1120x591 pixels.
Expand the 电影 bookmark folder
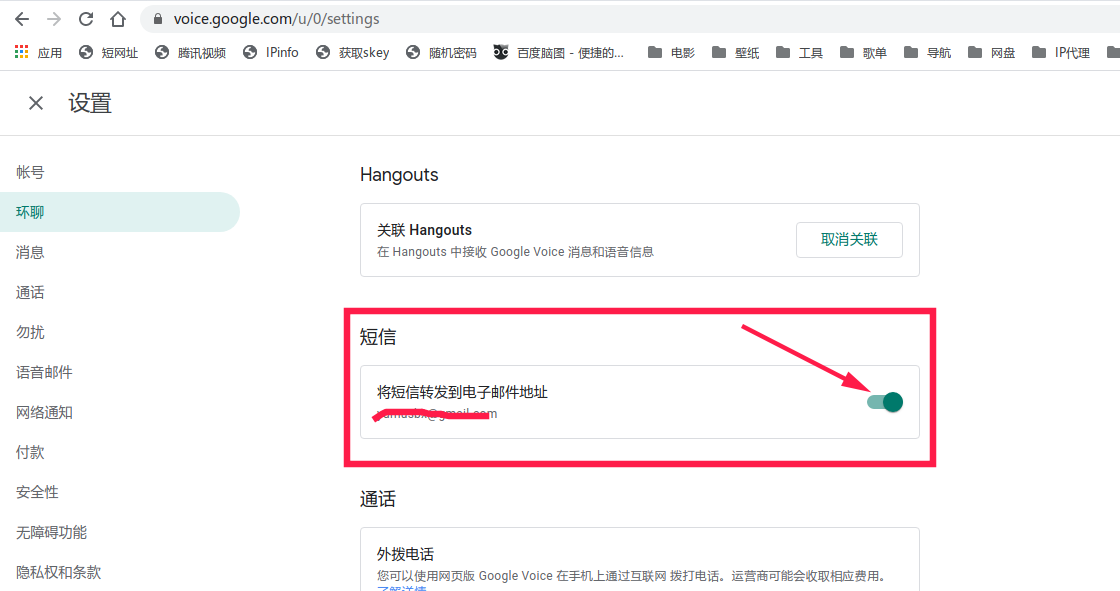pyautogui.click(x=671, y=52)
